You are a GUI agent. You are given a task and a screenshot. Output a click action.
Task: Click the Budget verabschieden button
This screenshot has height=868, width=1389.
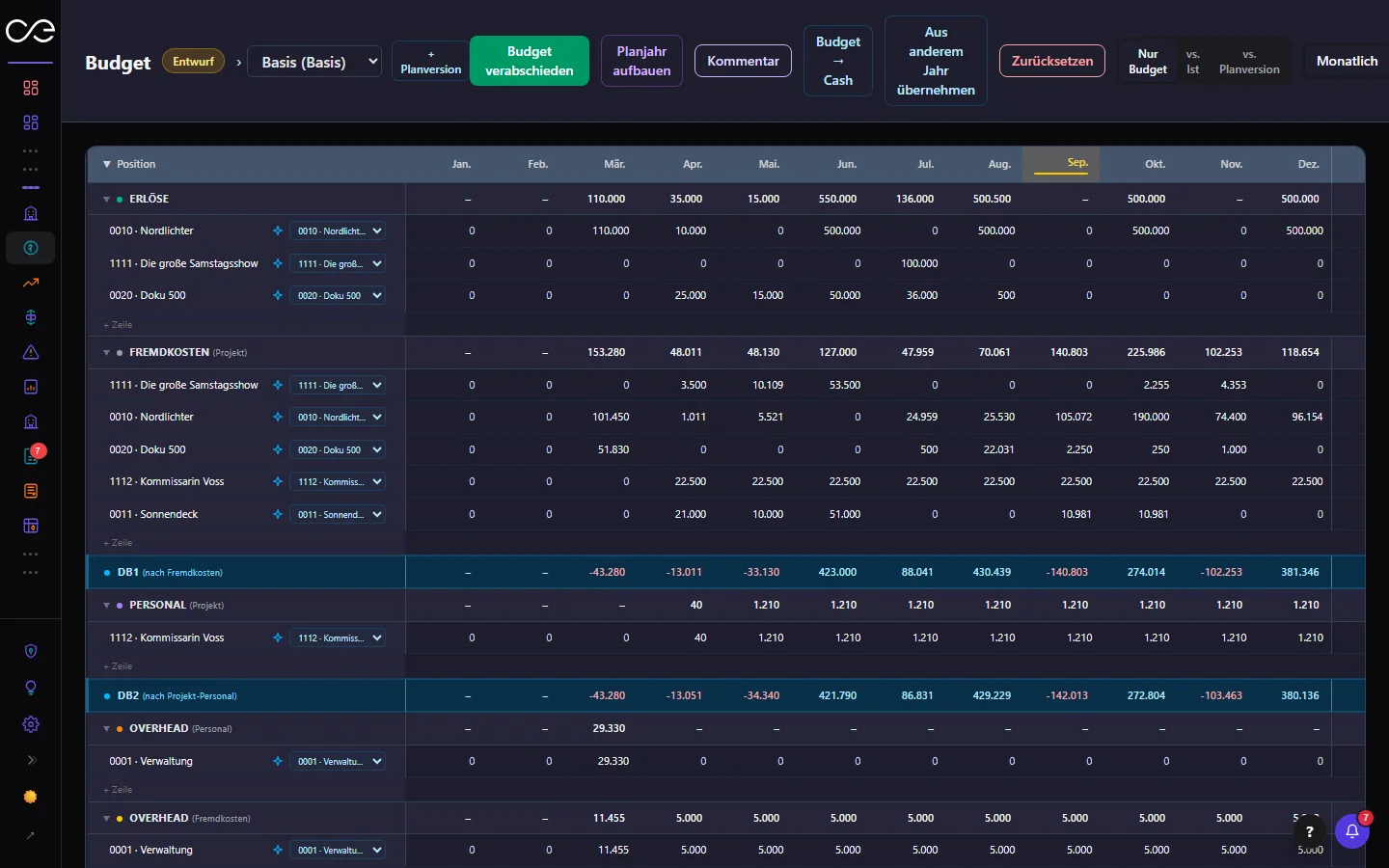click(x=530, y=61)
